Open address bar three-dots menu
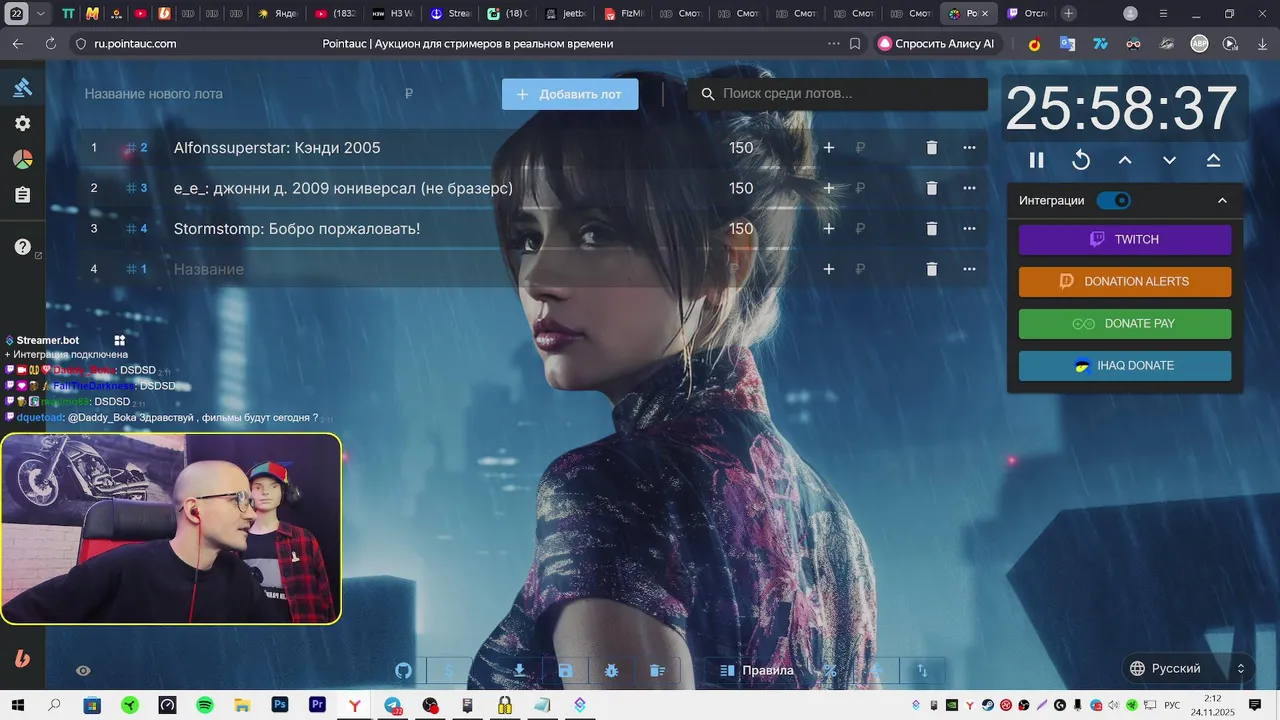This screenshot has height=720, width=1280. [x=834, y=44]
